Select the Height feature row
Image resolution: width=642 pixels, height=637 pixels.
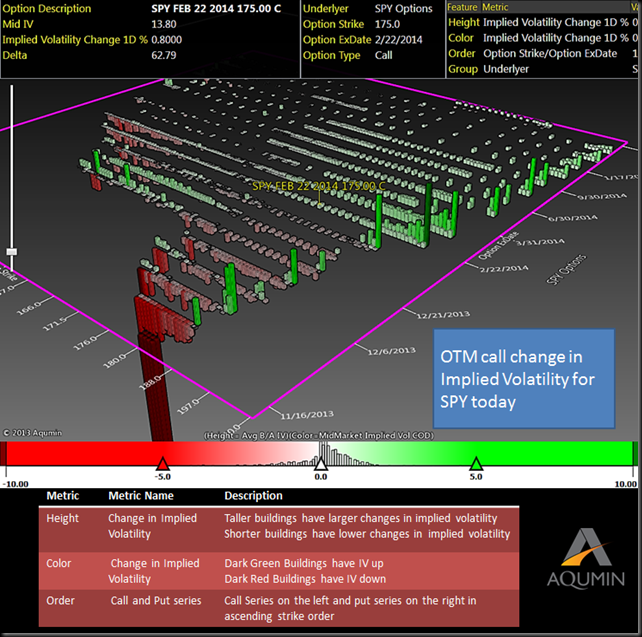point(543,23)
